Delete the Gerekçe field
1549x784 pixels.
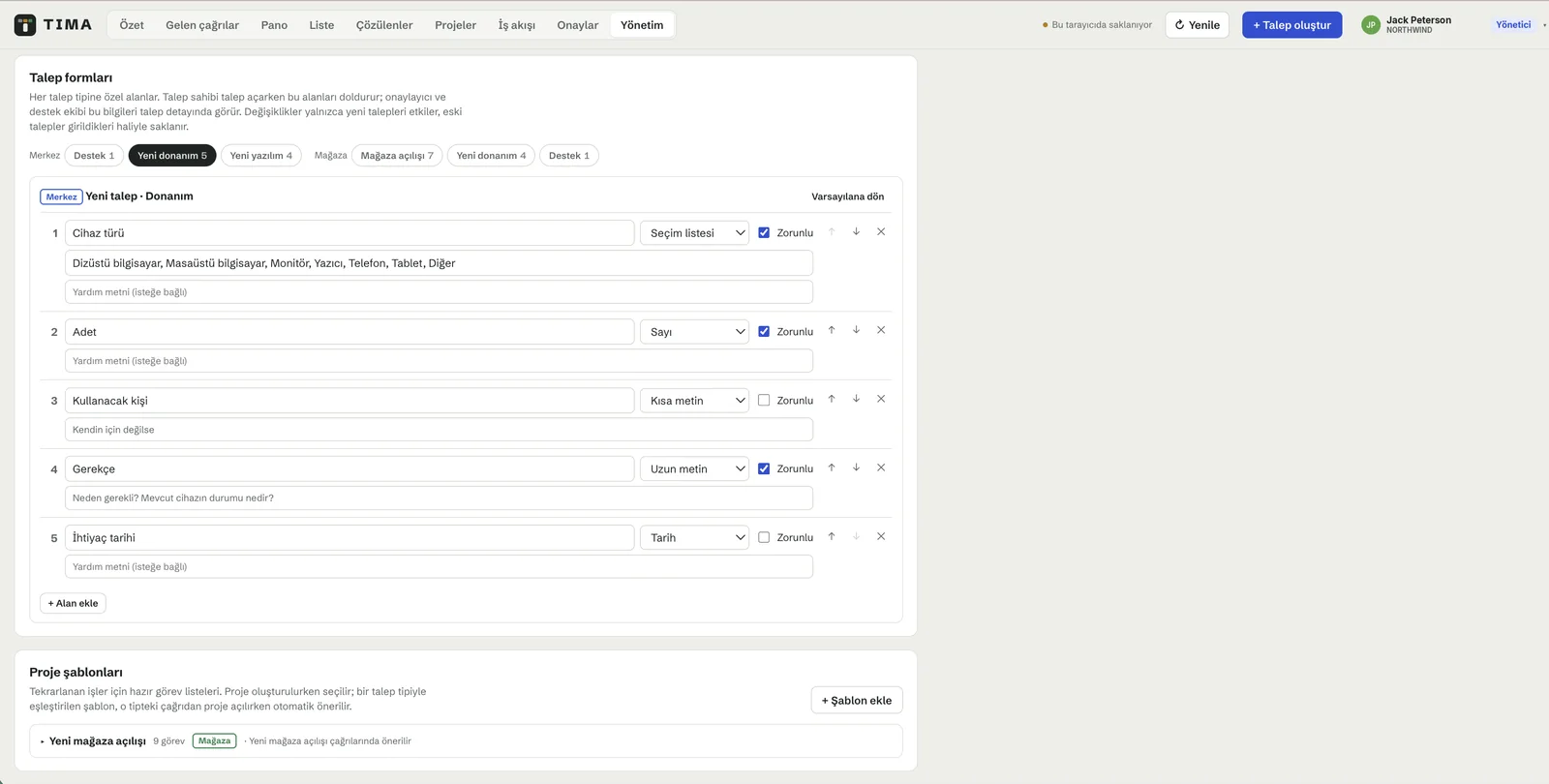tap(881, 467)
